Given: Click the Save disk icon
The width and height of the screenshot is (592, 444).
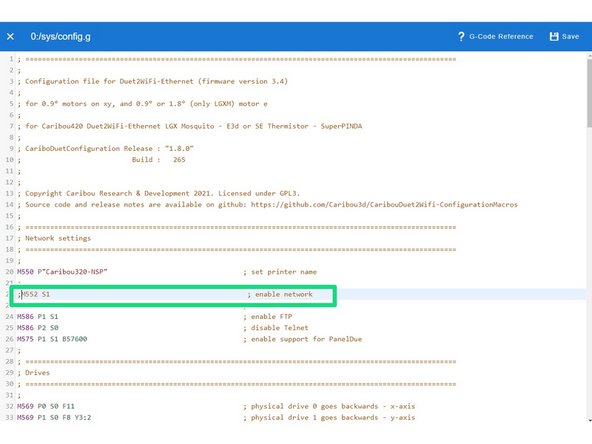Looking at the screenshot, I should coord(554,36).
